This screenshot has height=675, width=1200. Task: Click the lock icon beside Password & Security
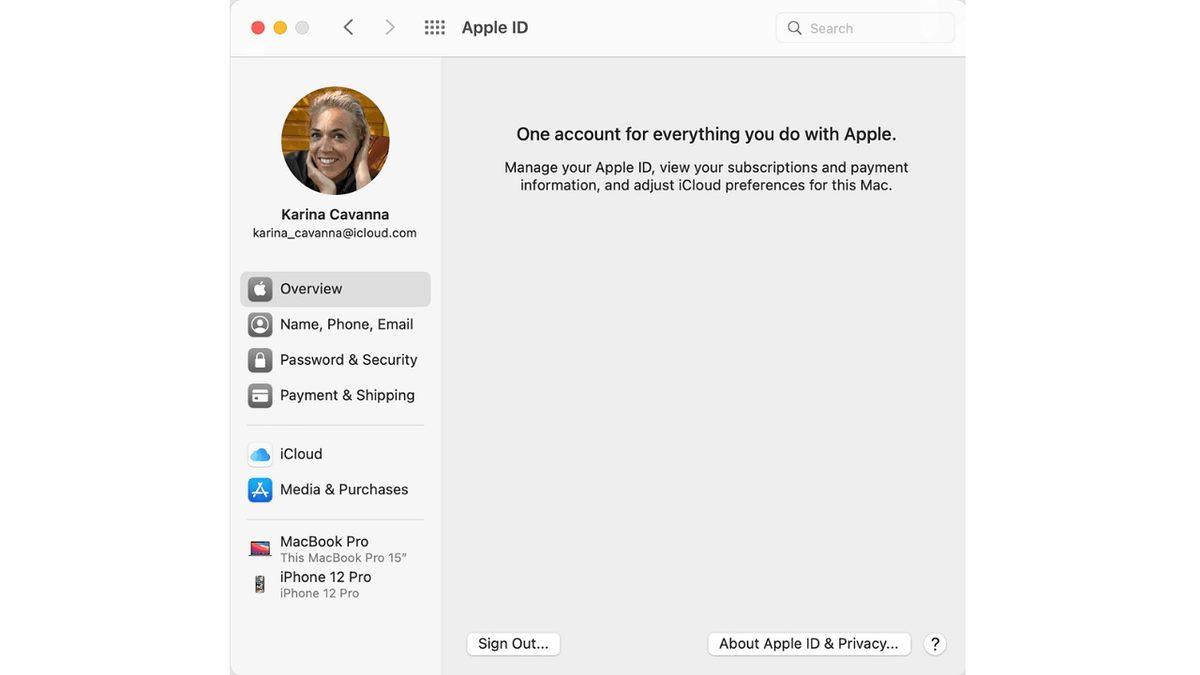260,359
